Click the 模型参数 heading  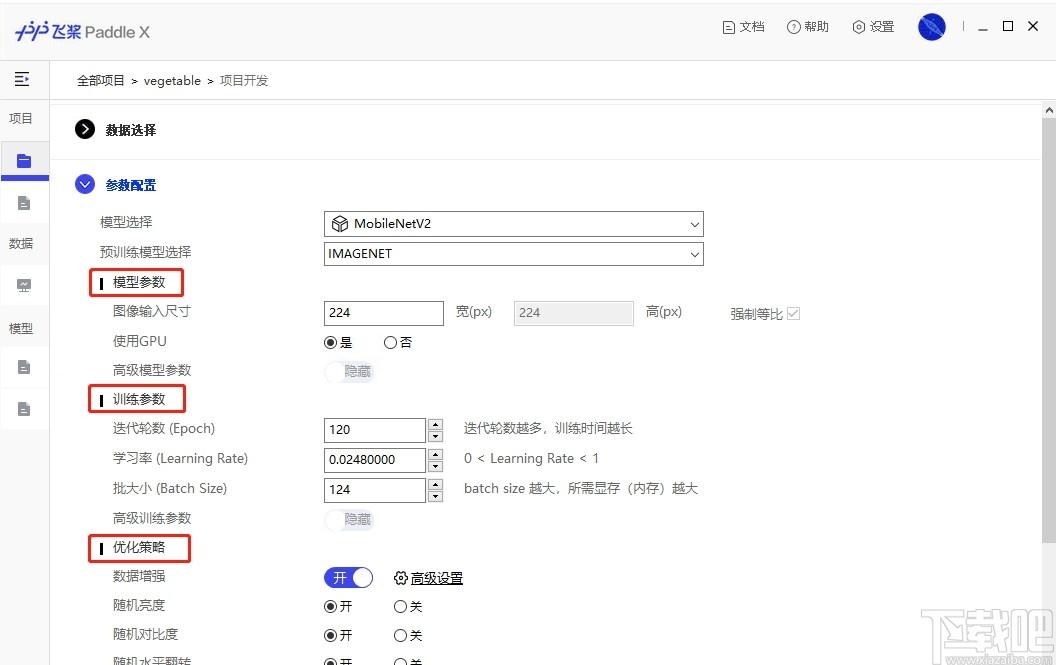click(x=139, y=282)
